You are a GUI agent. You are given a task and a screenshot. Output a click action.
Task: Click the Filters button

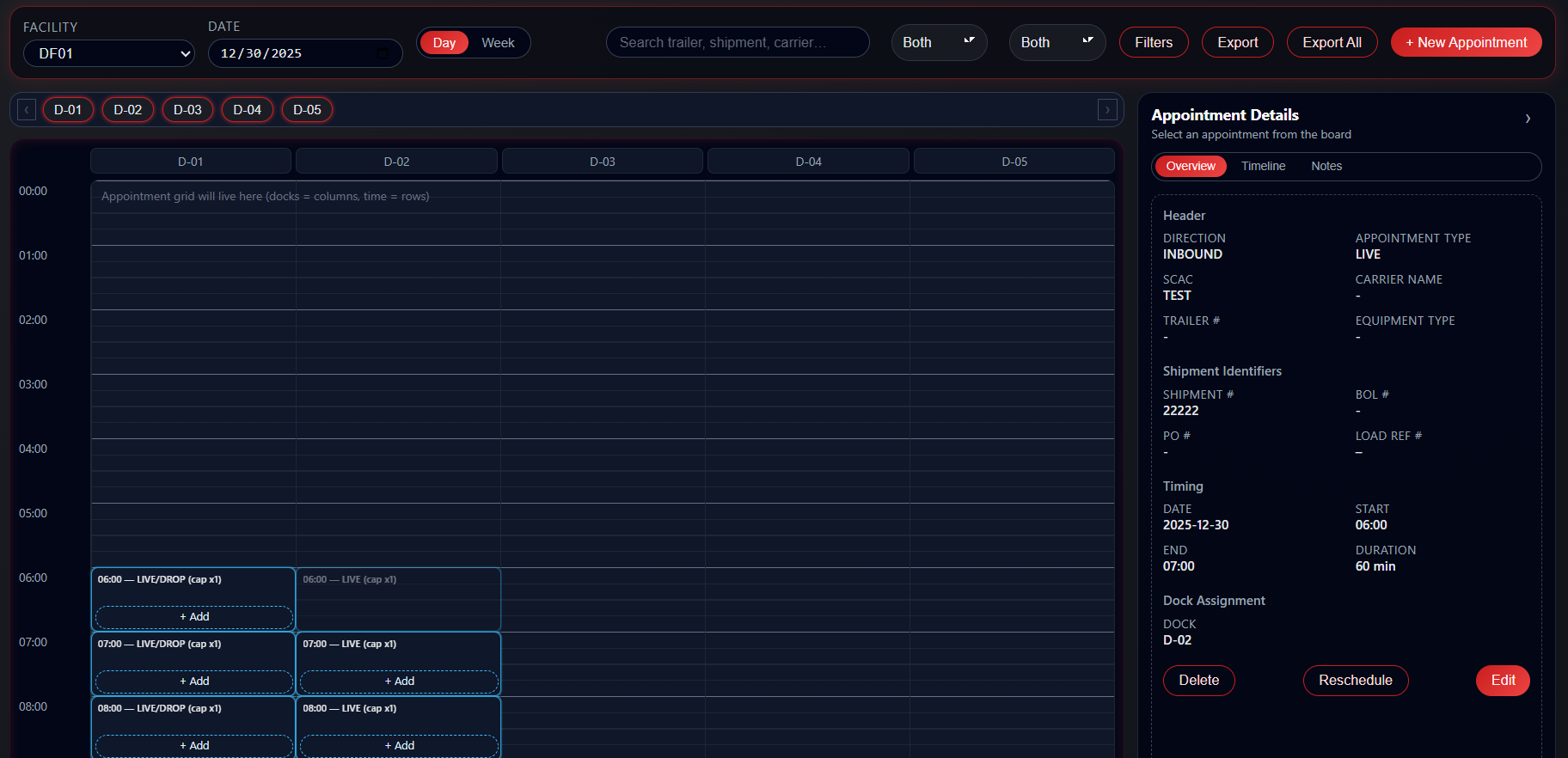1154,42
